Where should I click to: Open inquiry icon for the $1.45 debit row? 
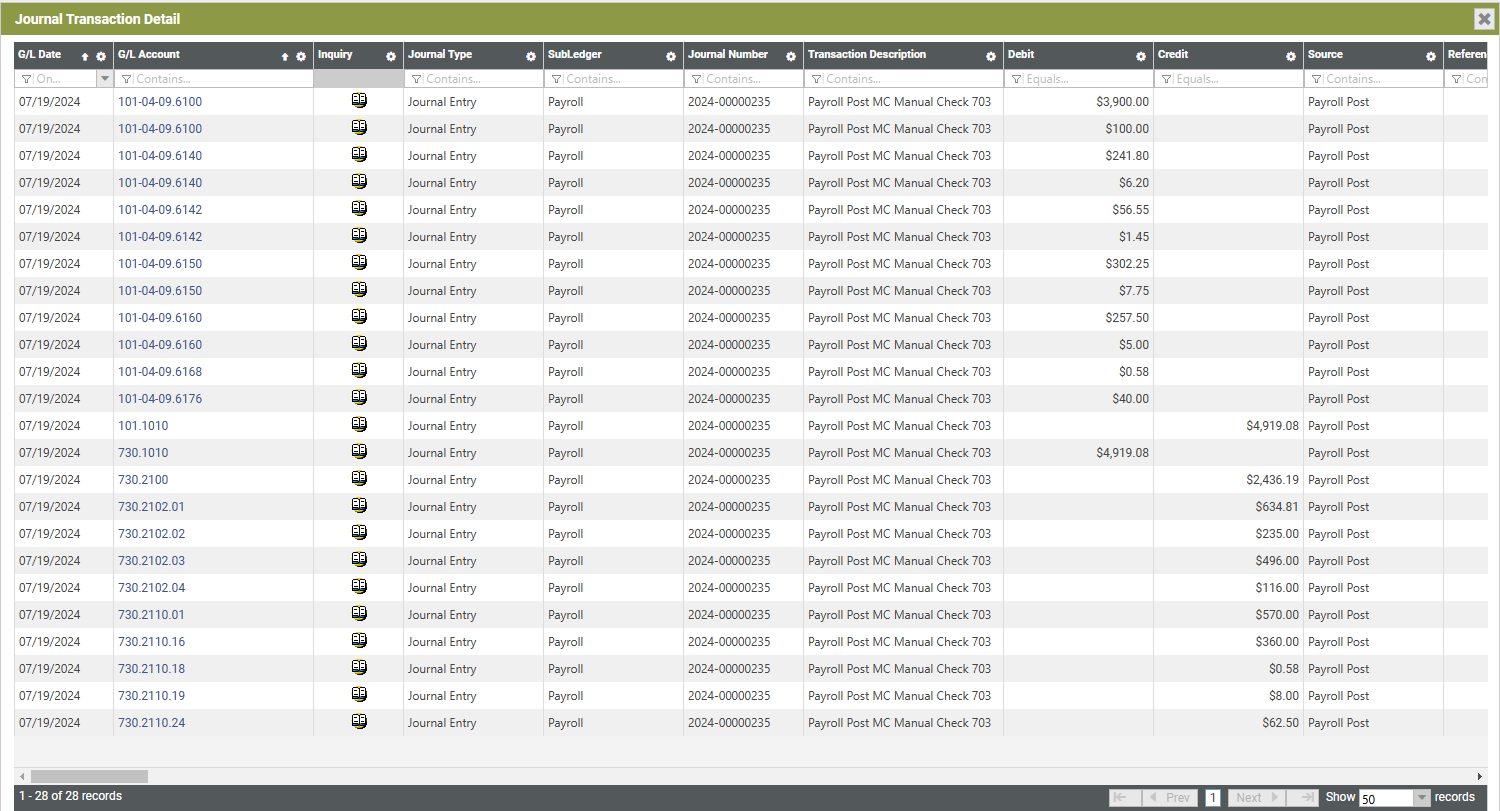[x=359, y=235]
